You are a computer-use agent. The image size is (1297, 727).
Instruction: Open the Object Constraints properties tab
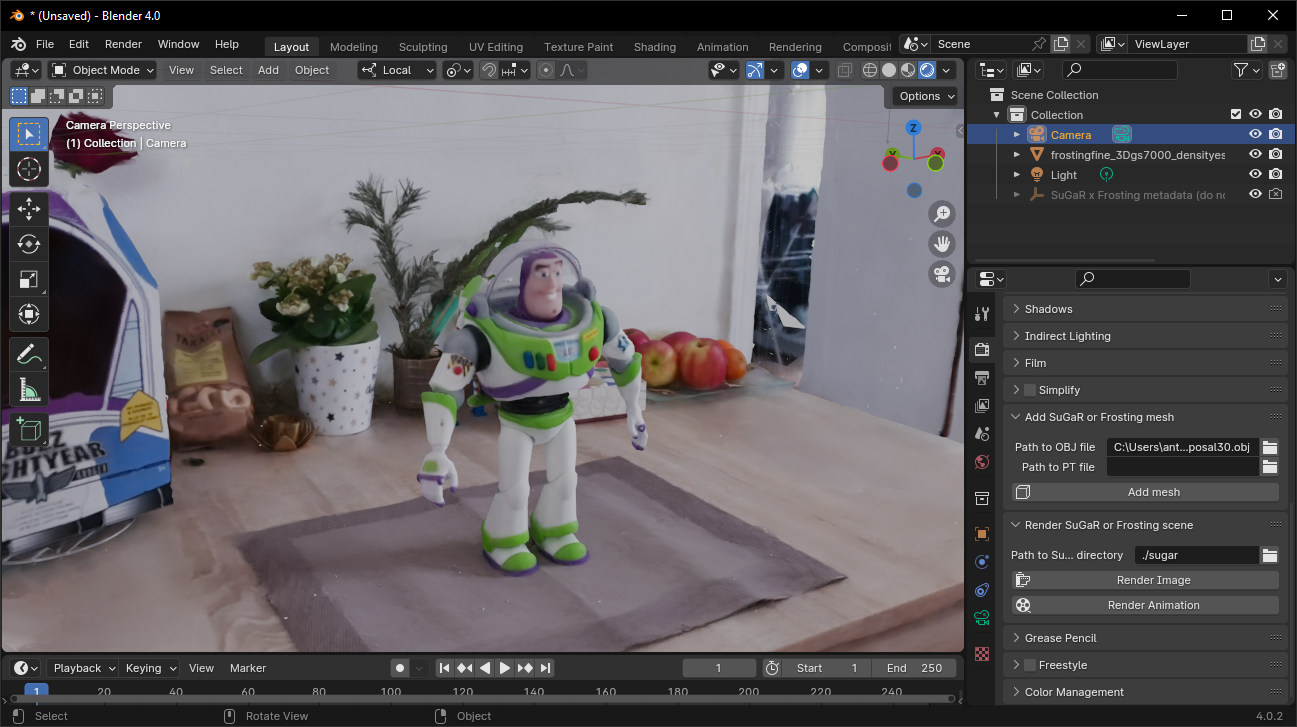point(982,590)
